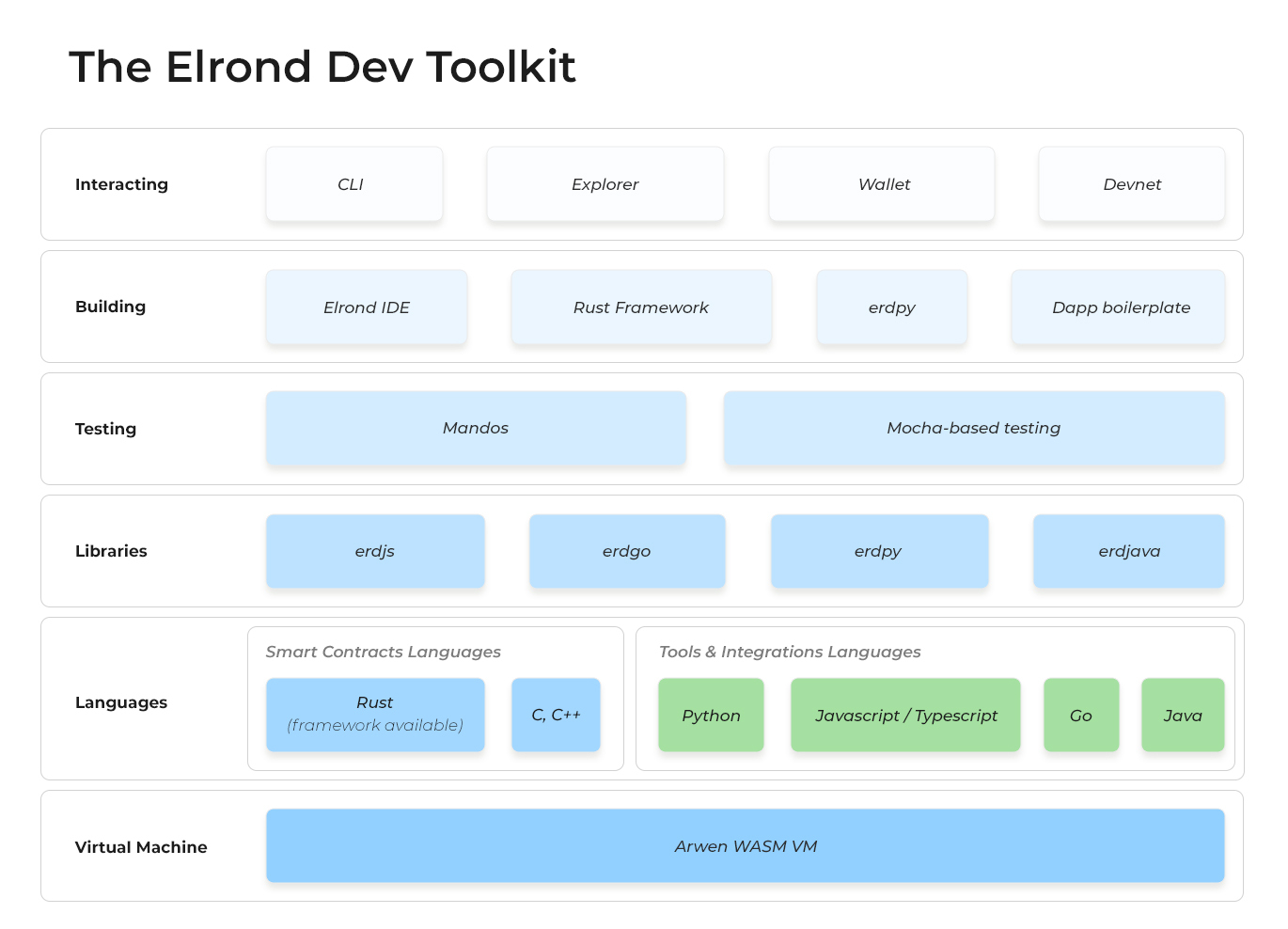Select the Elrond IDE tile

(x=366, y=307)
